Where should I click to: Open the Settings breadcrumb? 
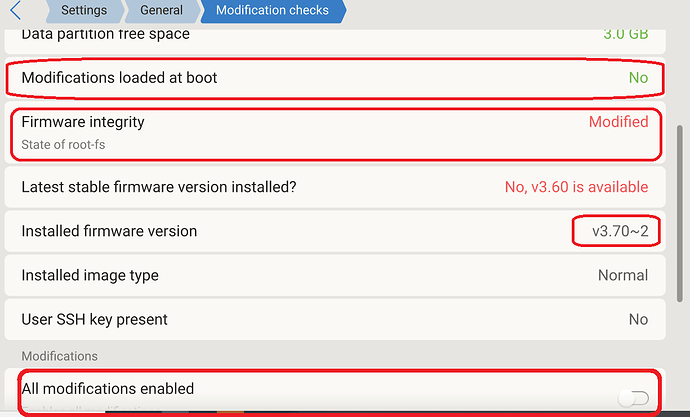[83, 11]
